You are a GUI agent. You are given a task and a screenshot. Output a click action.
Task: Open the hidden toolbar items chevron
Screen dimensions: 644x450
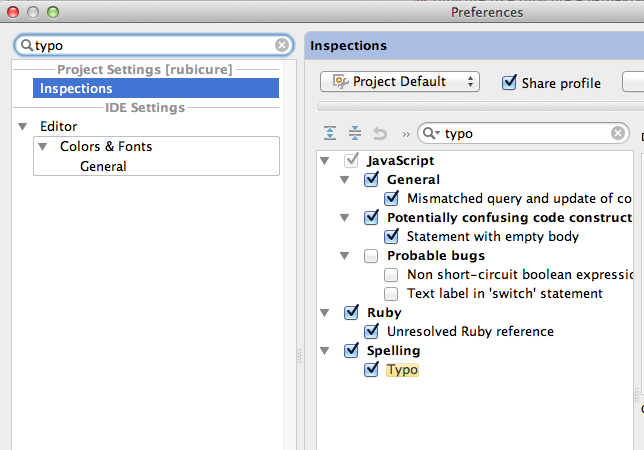tap(406, 134)
